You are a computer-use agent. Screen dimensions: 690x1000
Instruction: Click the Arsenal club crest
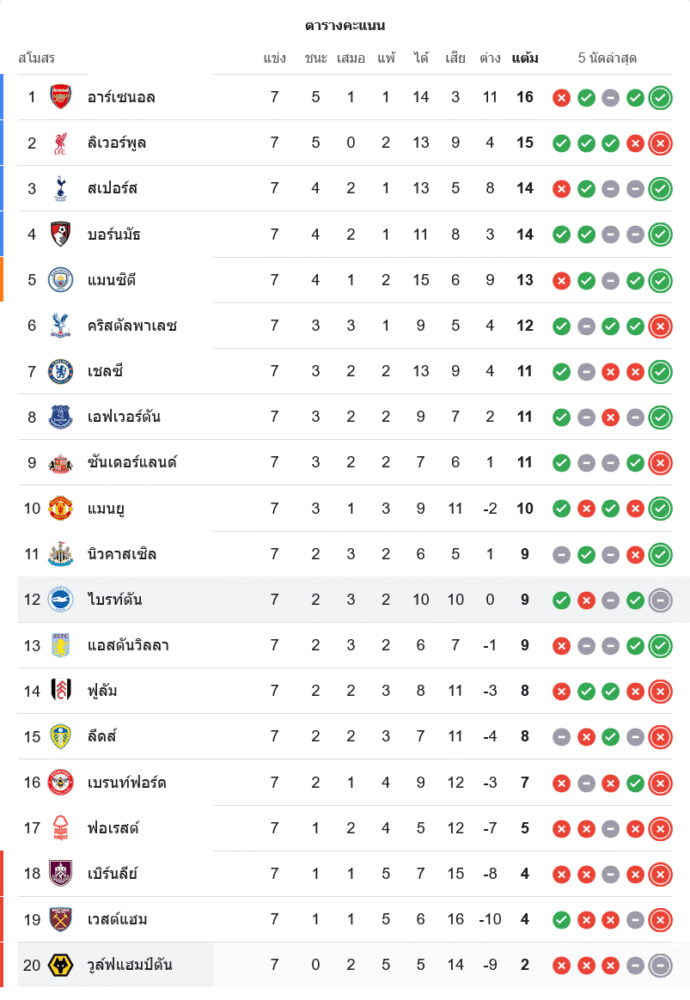[61, 97]
